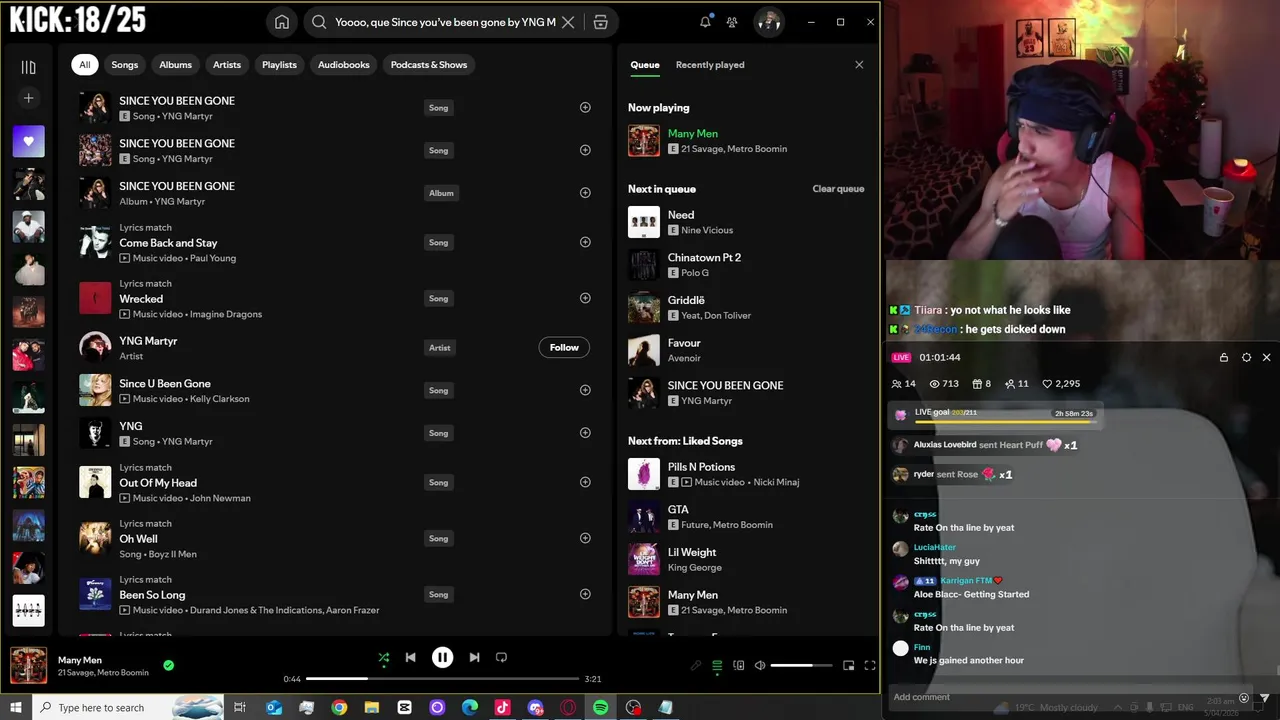Switch to the Queue tab
Viewport: 1280px width, 720px height.
(645, 65)
